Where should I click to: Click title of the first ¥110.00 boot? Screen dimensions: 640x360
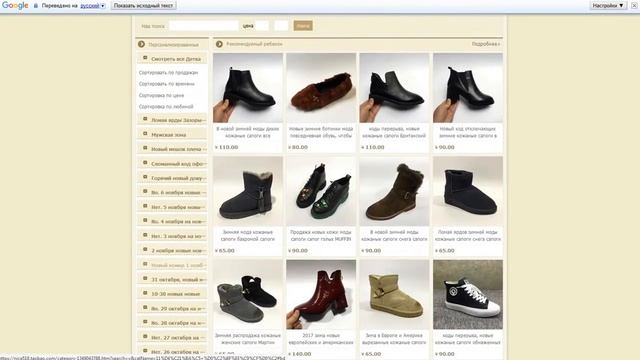(x=248, y=132)
